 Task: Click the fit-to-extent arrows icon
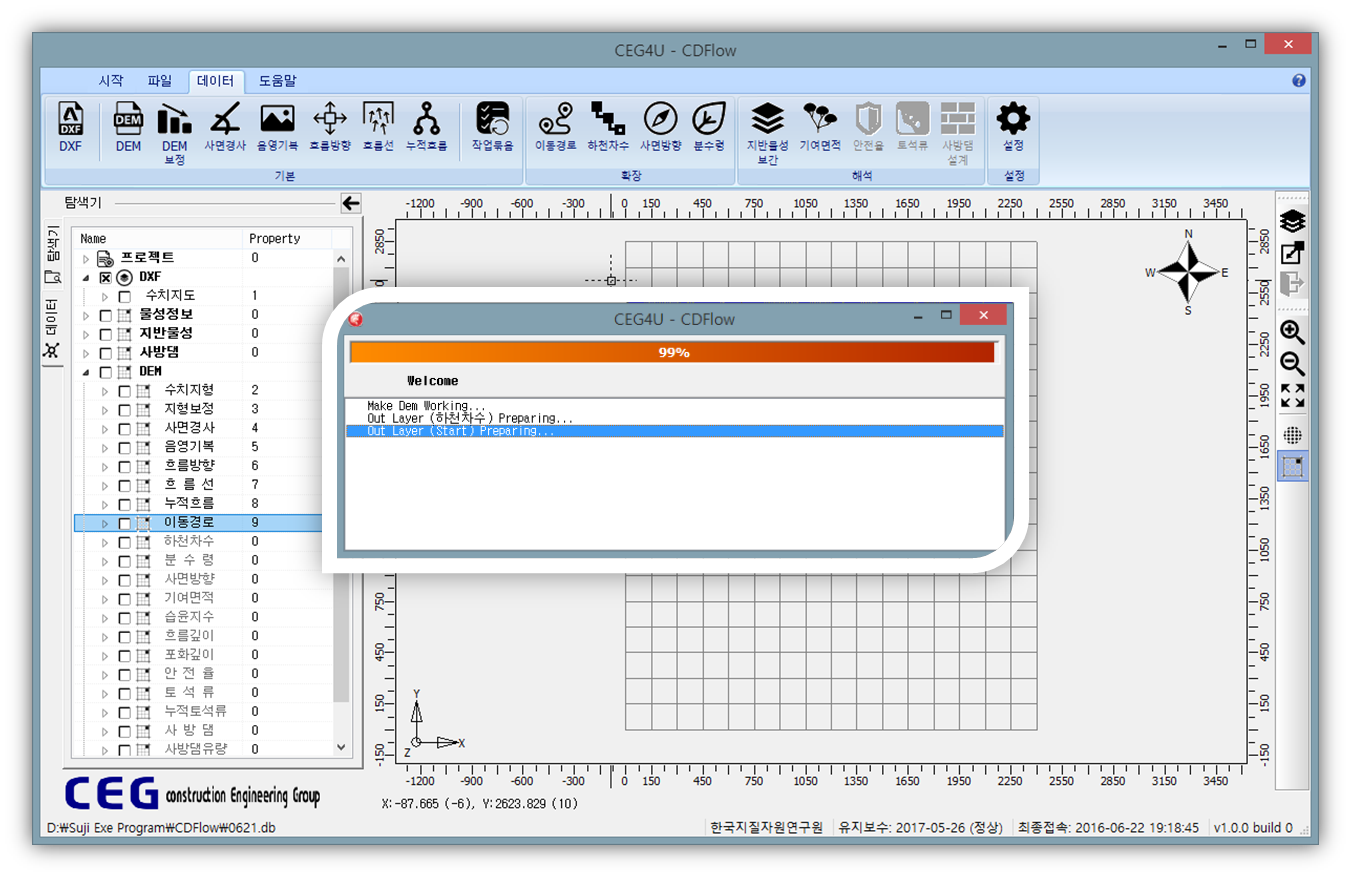click(x=1292, y=395)
